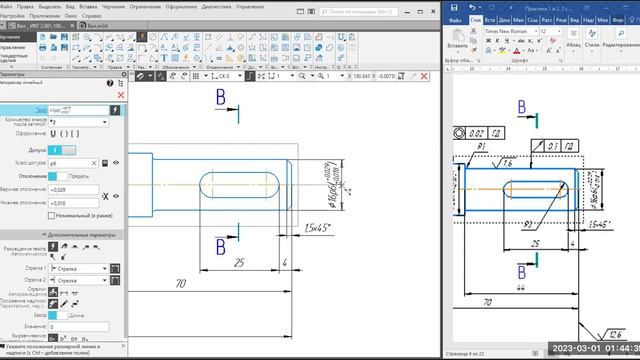The height and width of the screenshot is (360, 640).
Task: Click the open folder icon in KOMPAS toolbar
Action: (53, 37)
